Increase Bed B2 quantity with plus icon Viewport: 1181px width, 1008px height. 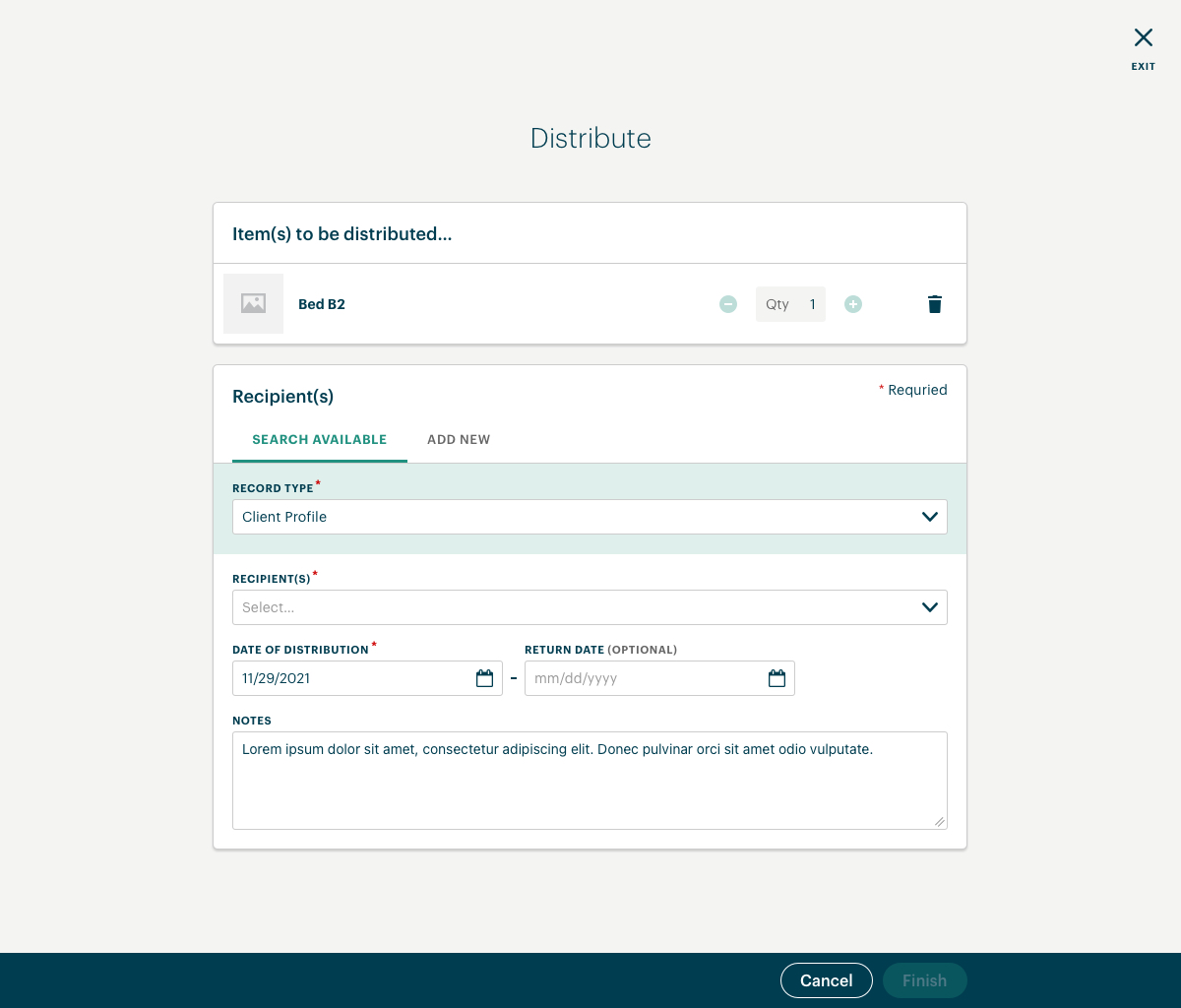(x=853, y=304)
